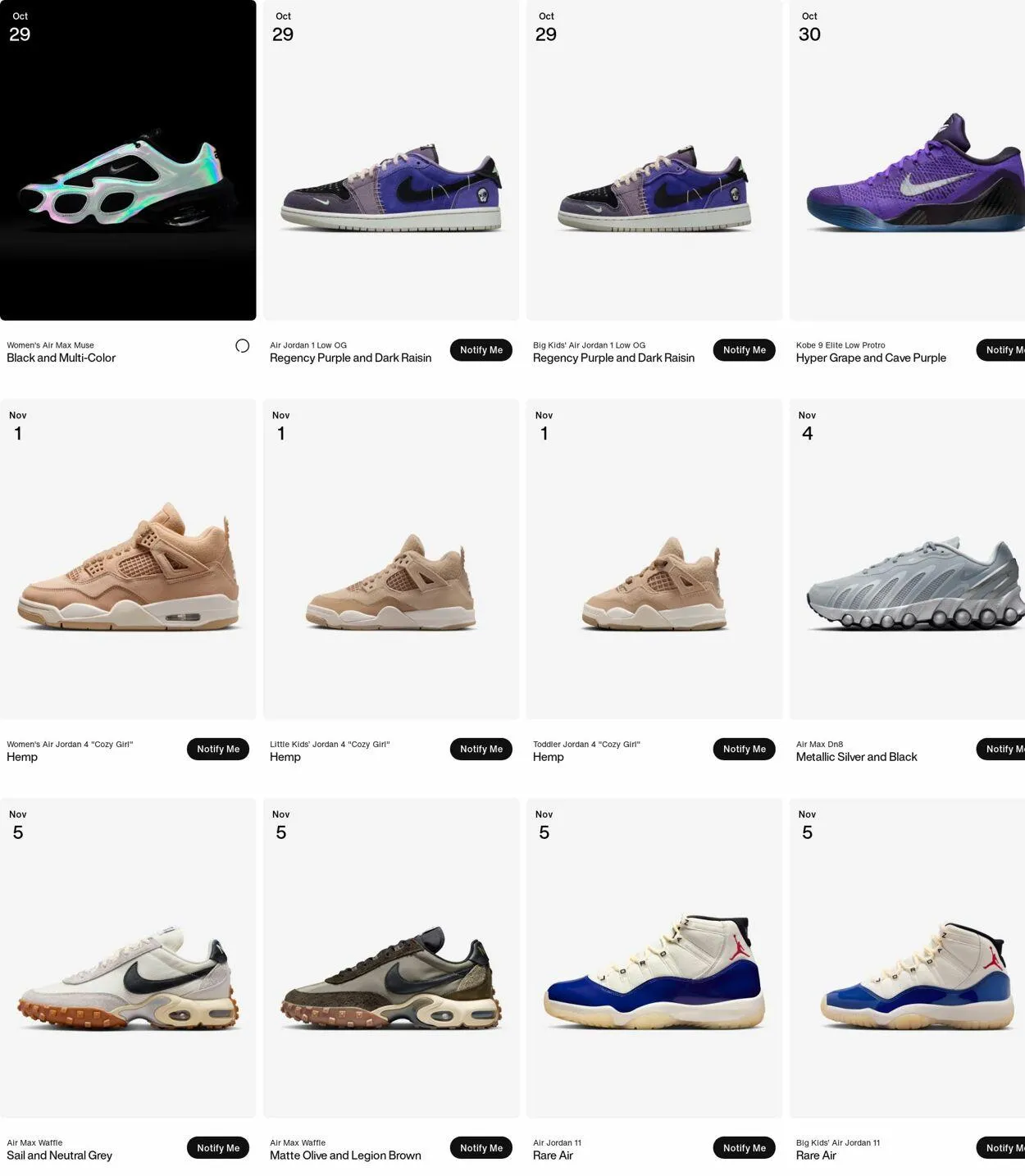Click Notify Me for Air Jordan 1 Low OG
The height and width of the screenshot is (1176, 1025).
(481, 350)
